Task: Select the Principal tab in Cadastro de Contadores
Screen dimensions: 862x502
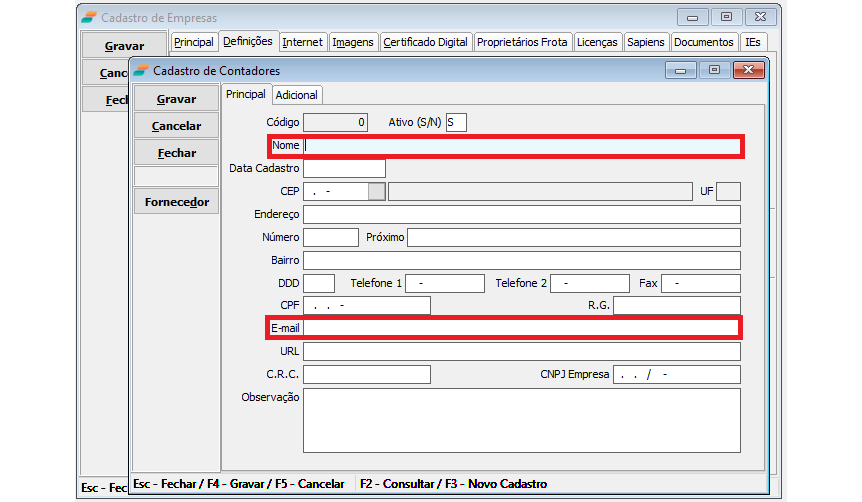Action: (246, 94)
